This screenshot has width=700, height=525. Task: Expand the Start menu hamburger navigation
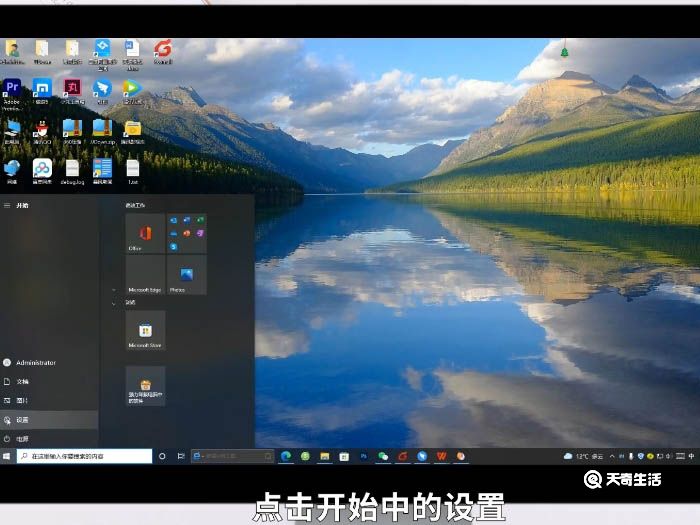tap(7, 205)
